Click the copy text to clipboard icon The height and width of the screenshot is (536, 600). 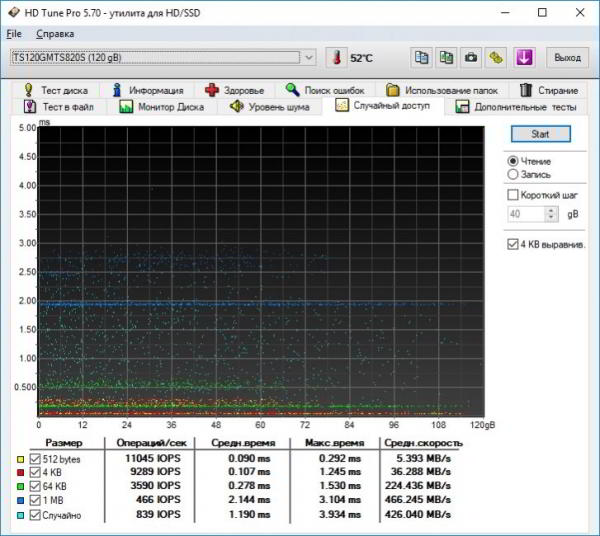[422, 58]
